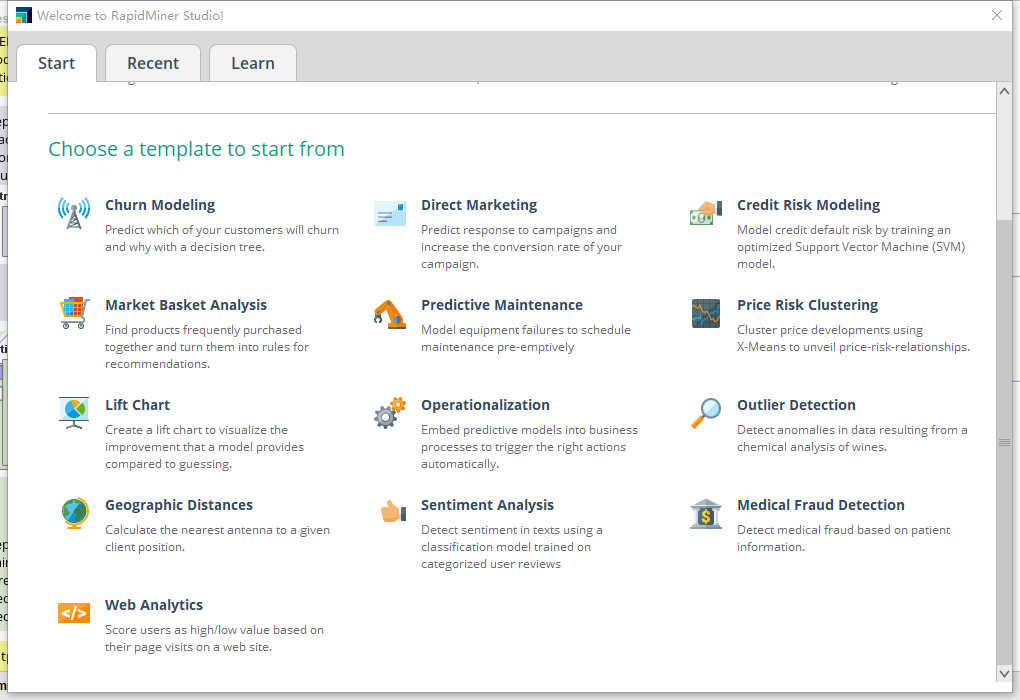The height and width of the screenshot is (700, 1020).
Task: Open the Recent tab
Action: pyautogui.click(x=153, y=63)
